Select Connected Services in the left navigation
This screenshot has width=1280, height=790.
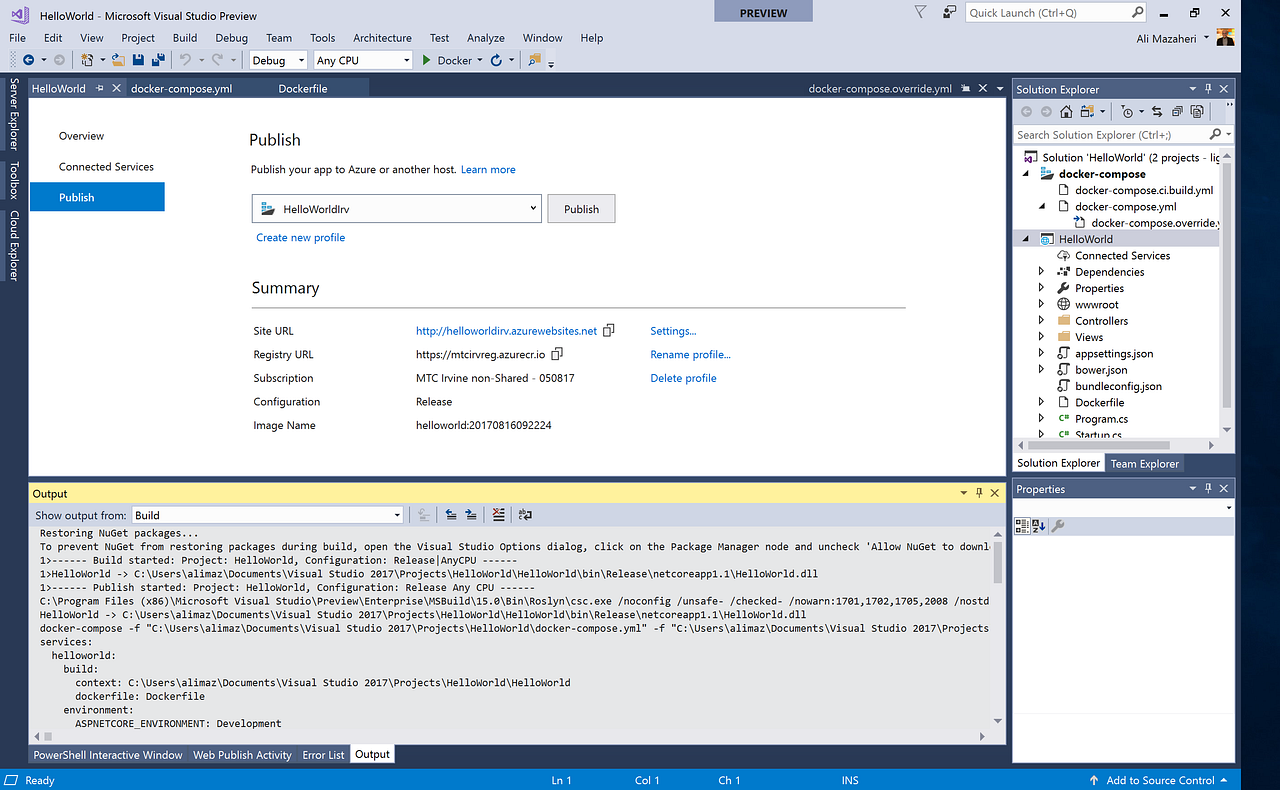106,167
